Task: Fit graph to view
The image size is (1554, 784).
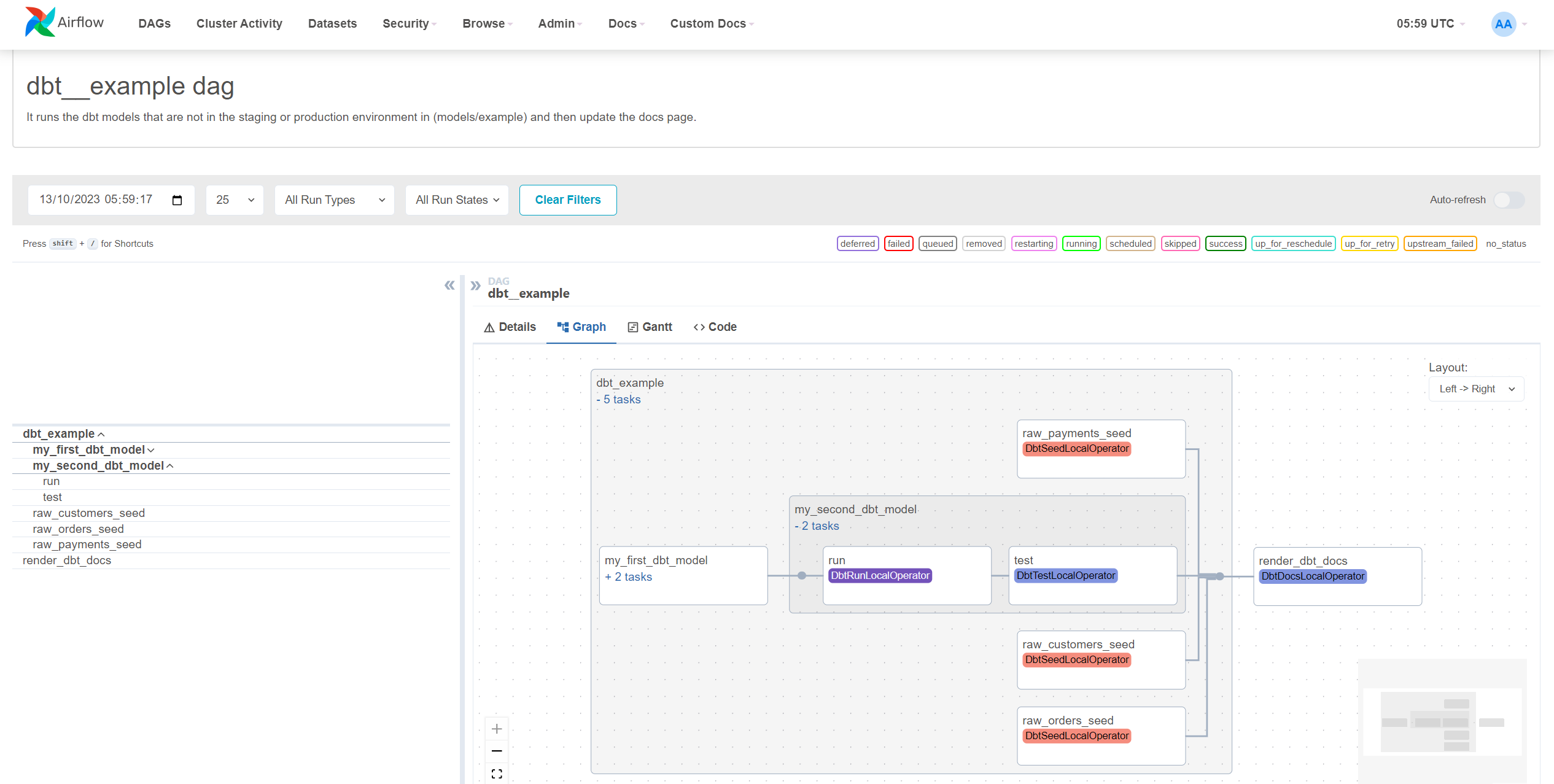Action: pyautogui.click(x=497, y=774)
